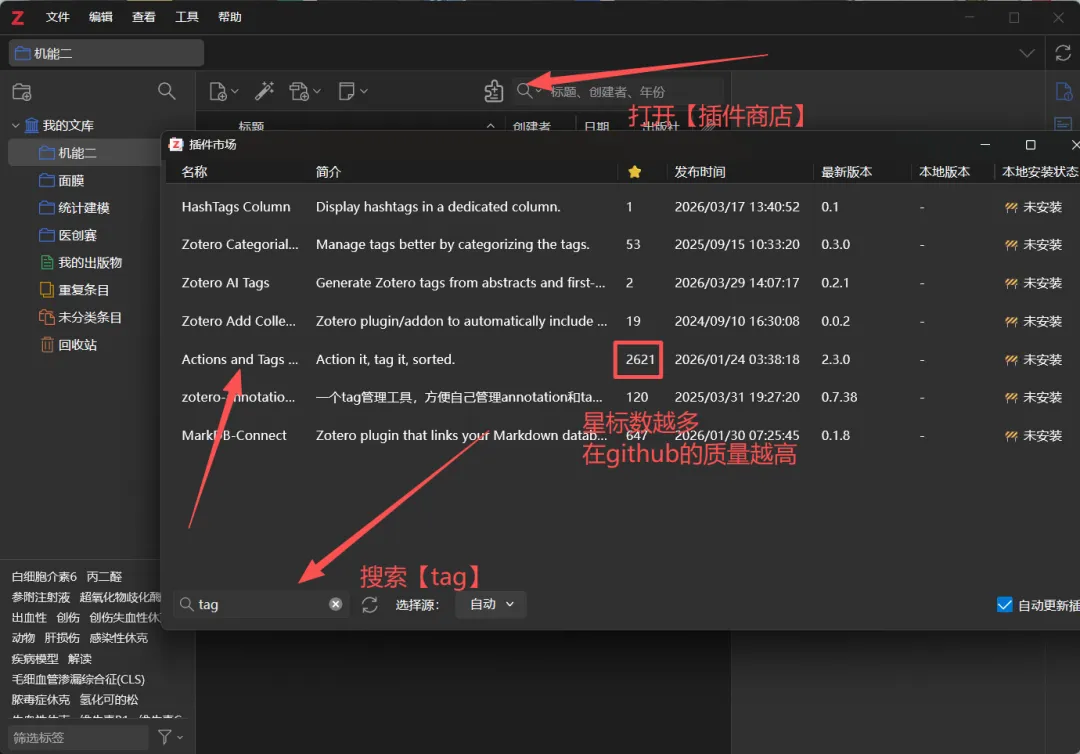Image resolution: width=1080 pixels, height=754 pixels.
Task: Open the 查看 menu
Action: click(143, 17)
